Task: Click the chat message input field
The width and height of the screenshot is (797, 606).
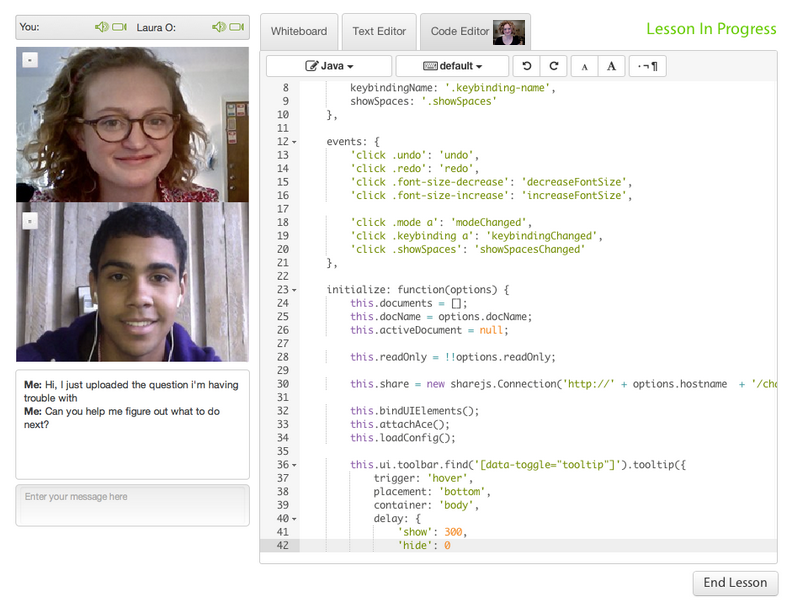Action: click(x=132, y=505)
